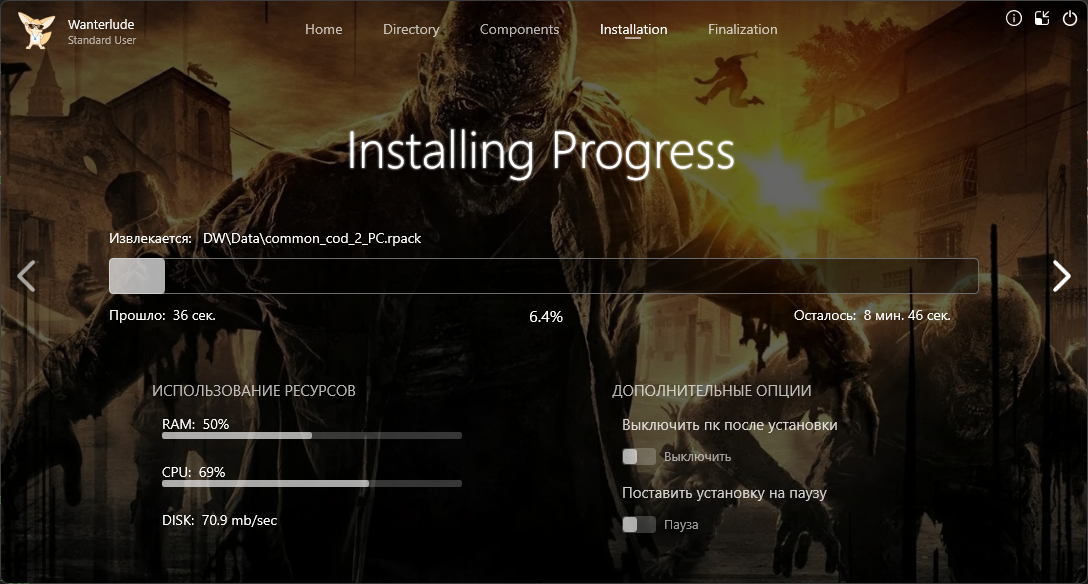Click the file path DW\Data\common_cod_2_PC.rpack
1088x584 pixels.
(312, 238)
